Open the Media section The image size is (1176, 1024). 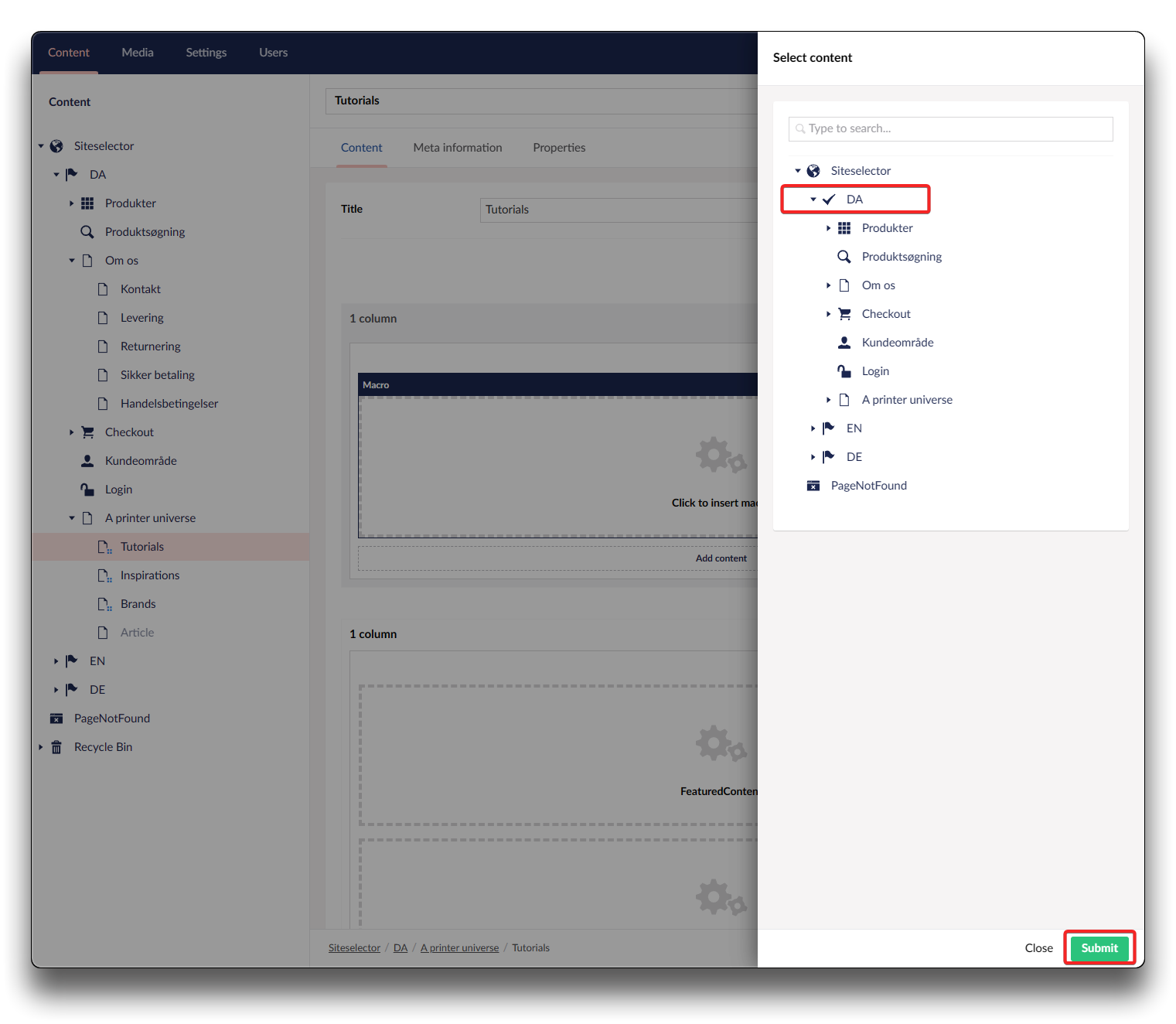pos(138,53)
